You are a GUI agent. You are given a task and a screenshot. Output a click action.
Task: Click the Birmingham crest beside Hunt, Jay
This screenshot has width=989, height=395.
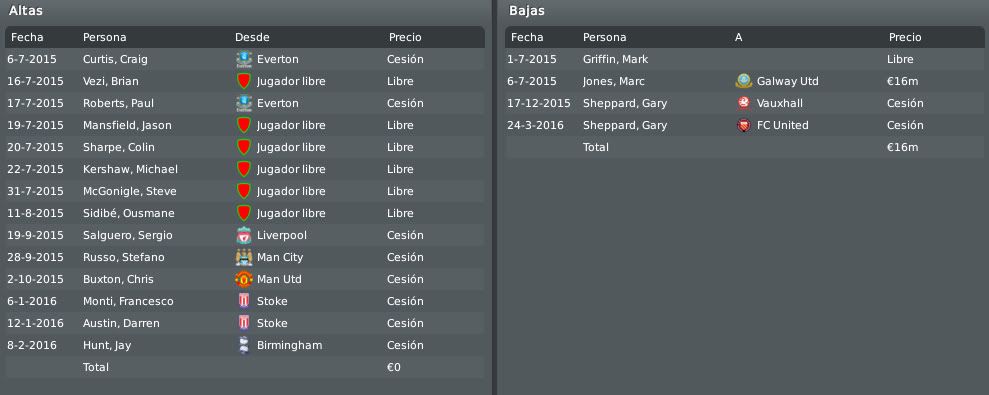pyautogui.click(x=243, y=345)
